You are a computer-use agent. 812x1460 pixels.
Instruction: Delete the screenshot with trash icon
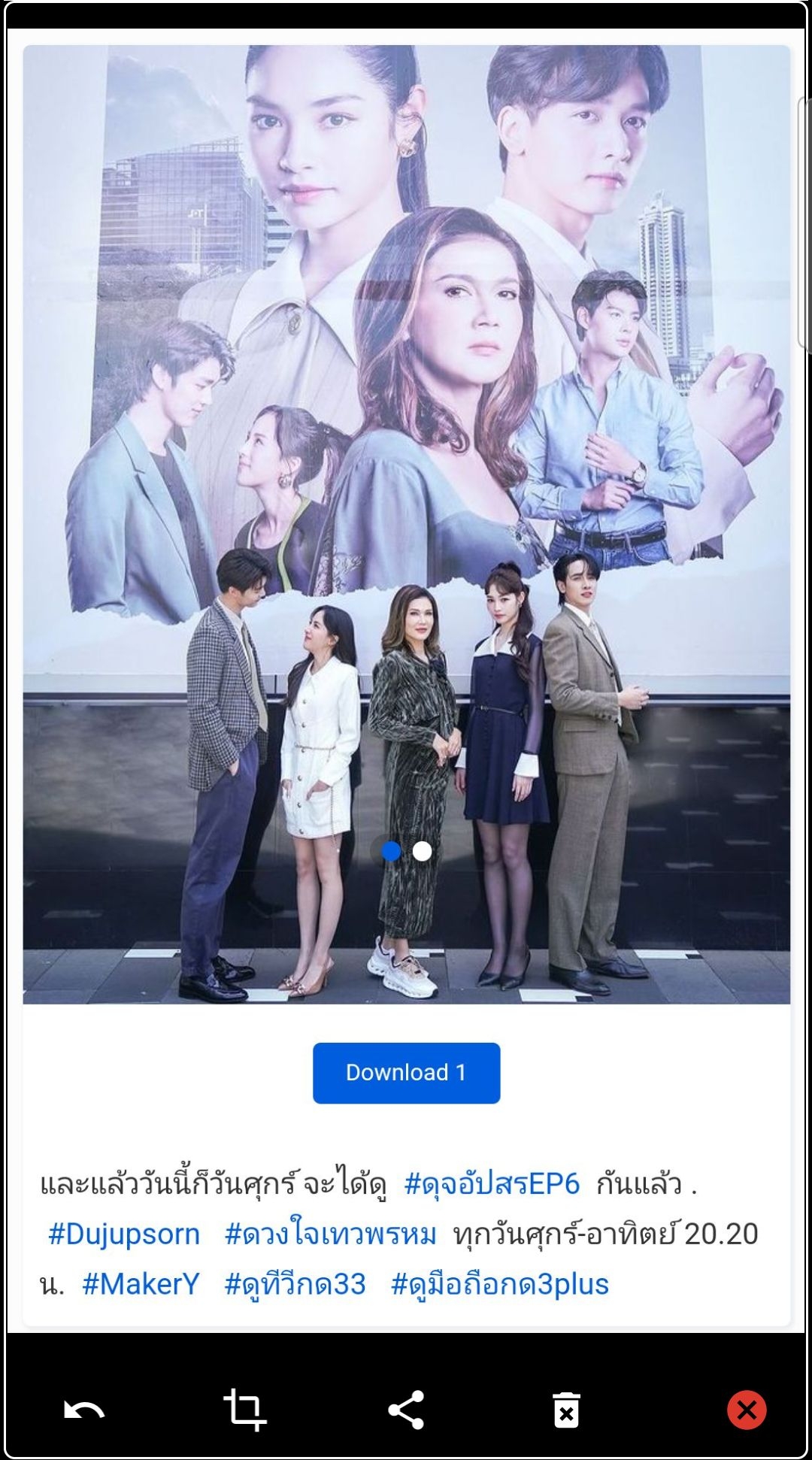click(566, 1410)
